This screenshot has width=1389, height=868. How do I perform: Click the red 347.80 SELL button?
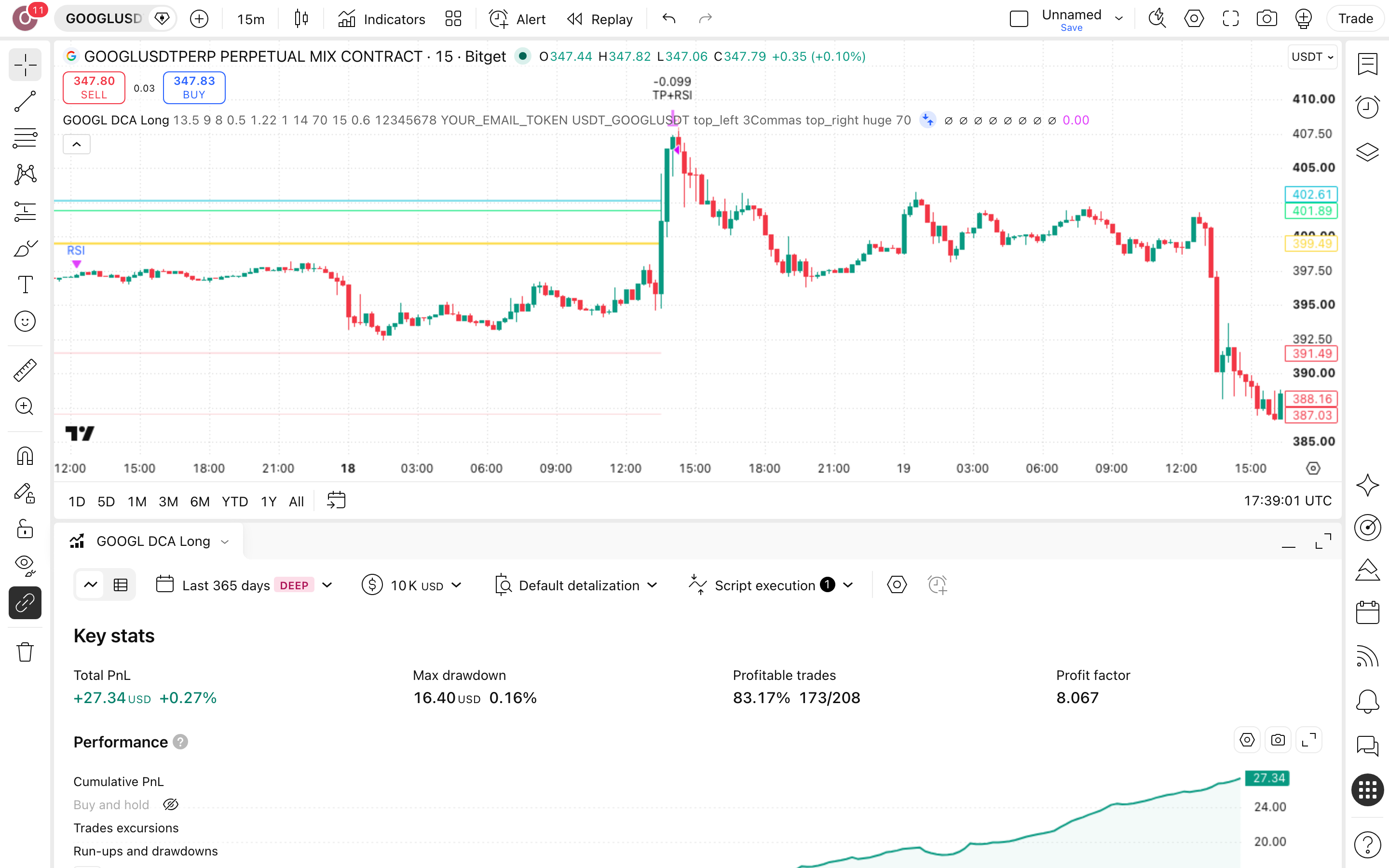pos(94,88)
